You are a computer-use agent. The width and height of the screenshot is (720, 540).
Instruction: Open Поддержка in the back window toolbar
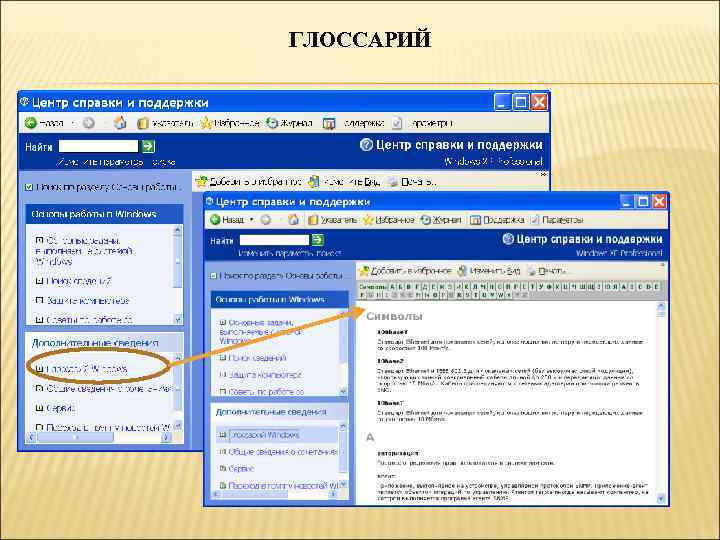pos(353,123)
